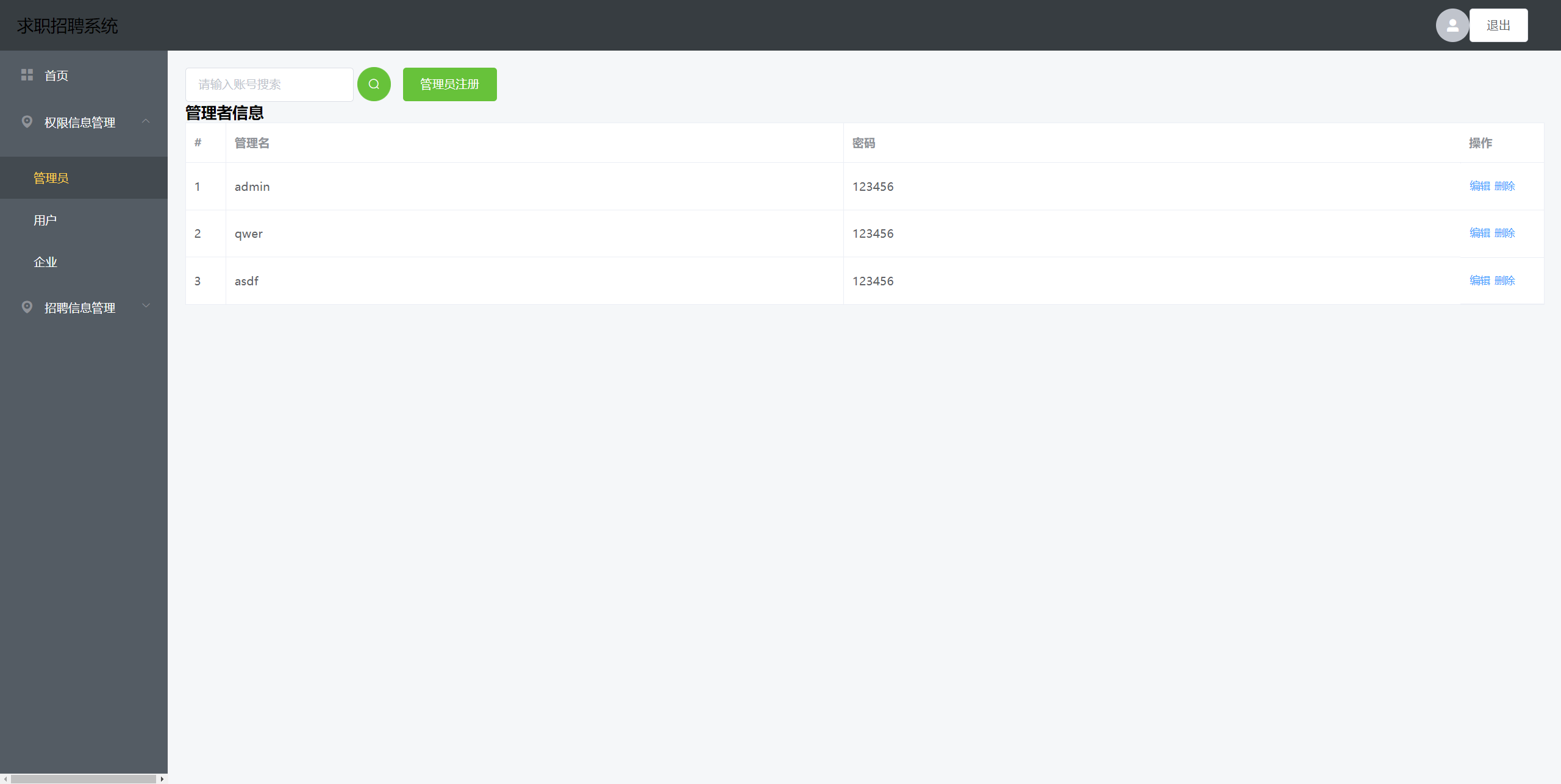Screen dimensions: 1561x784
Task: Collapse the 权限信息管理 menu chevron
Action: 146,121
